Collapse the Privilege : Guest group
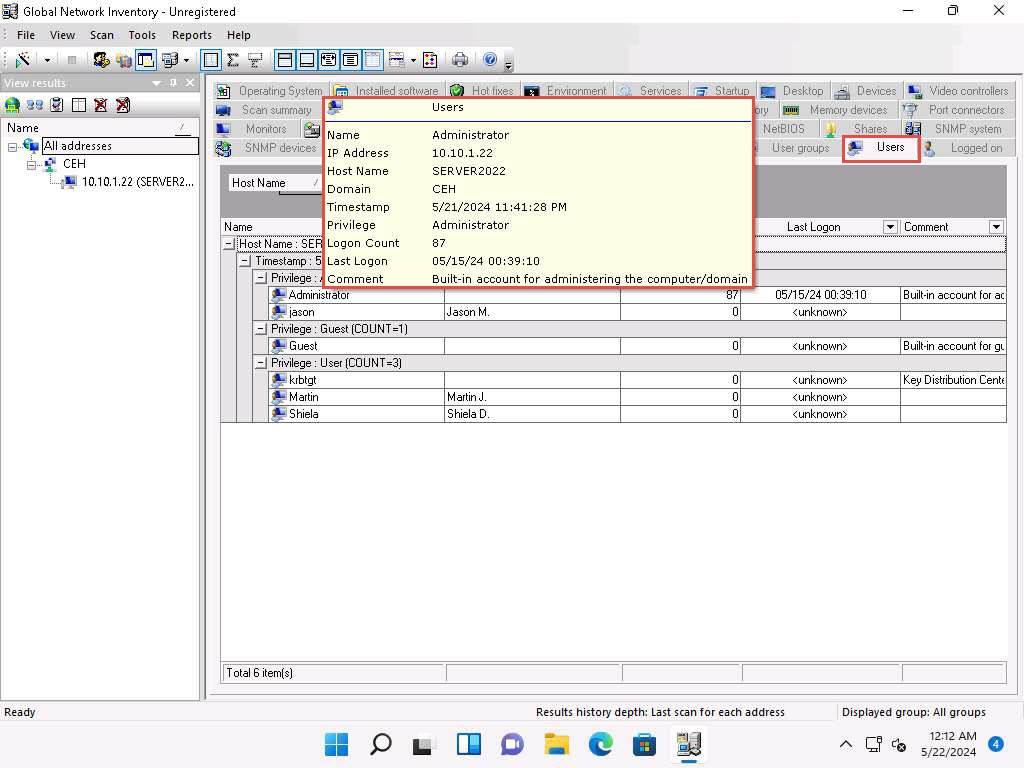This screenshot has height=768, width=1024. point(261,329)
